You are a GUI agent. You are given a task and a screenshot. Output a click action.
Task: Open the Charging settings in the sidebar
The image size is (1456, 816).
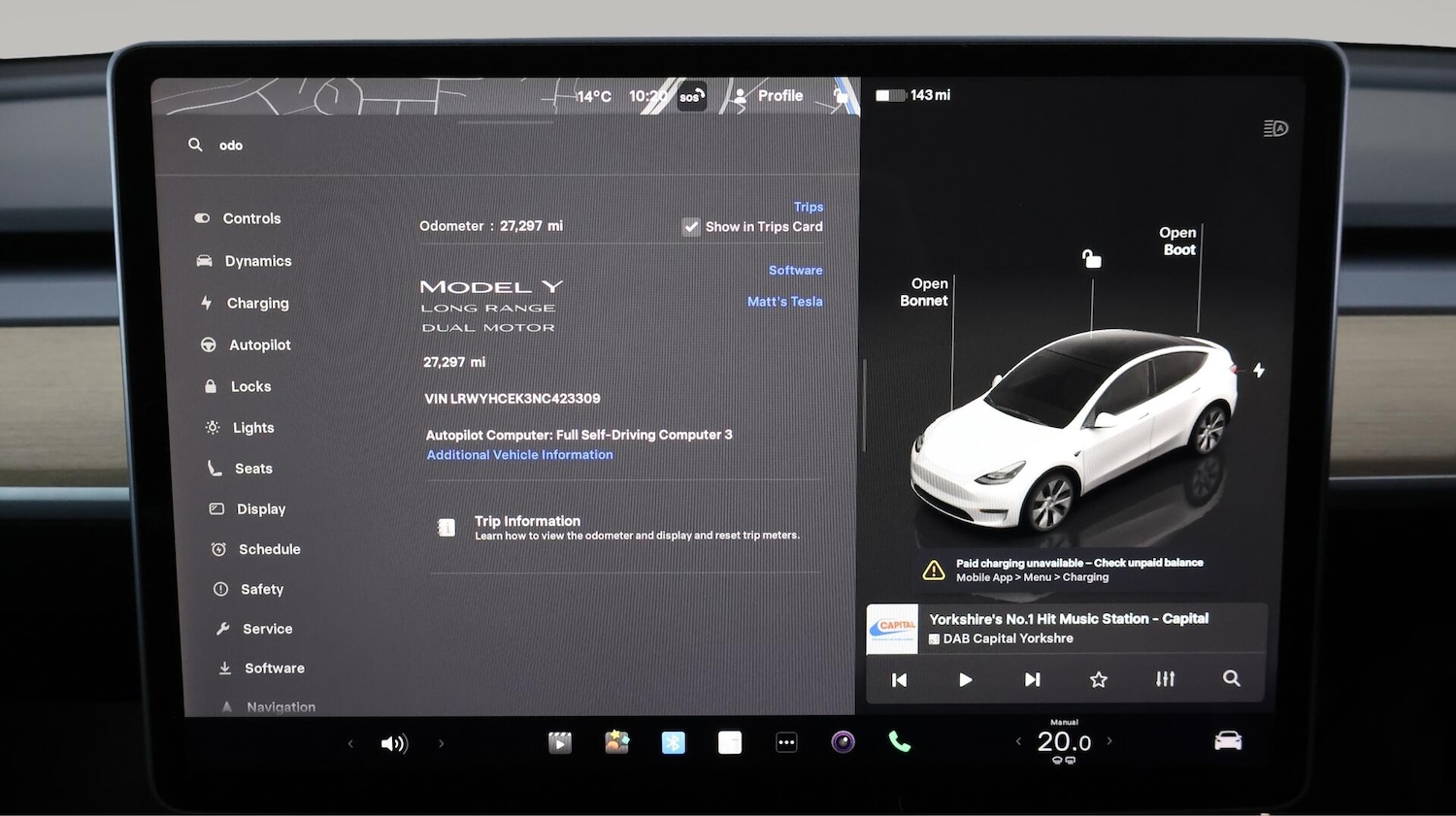tap(255, 303)
